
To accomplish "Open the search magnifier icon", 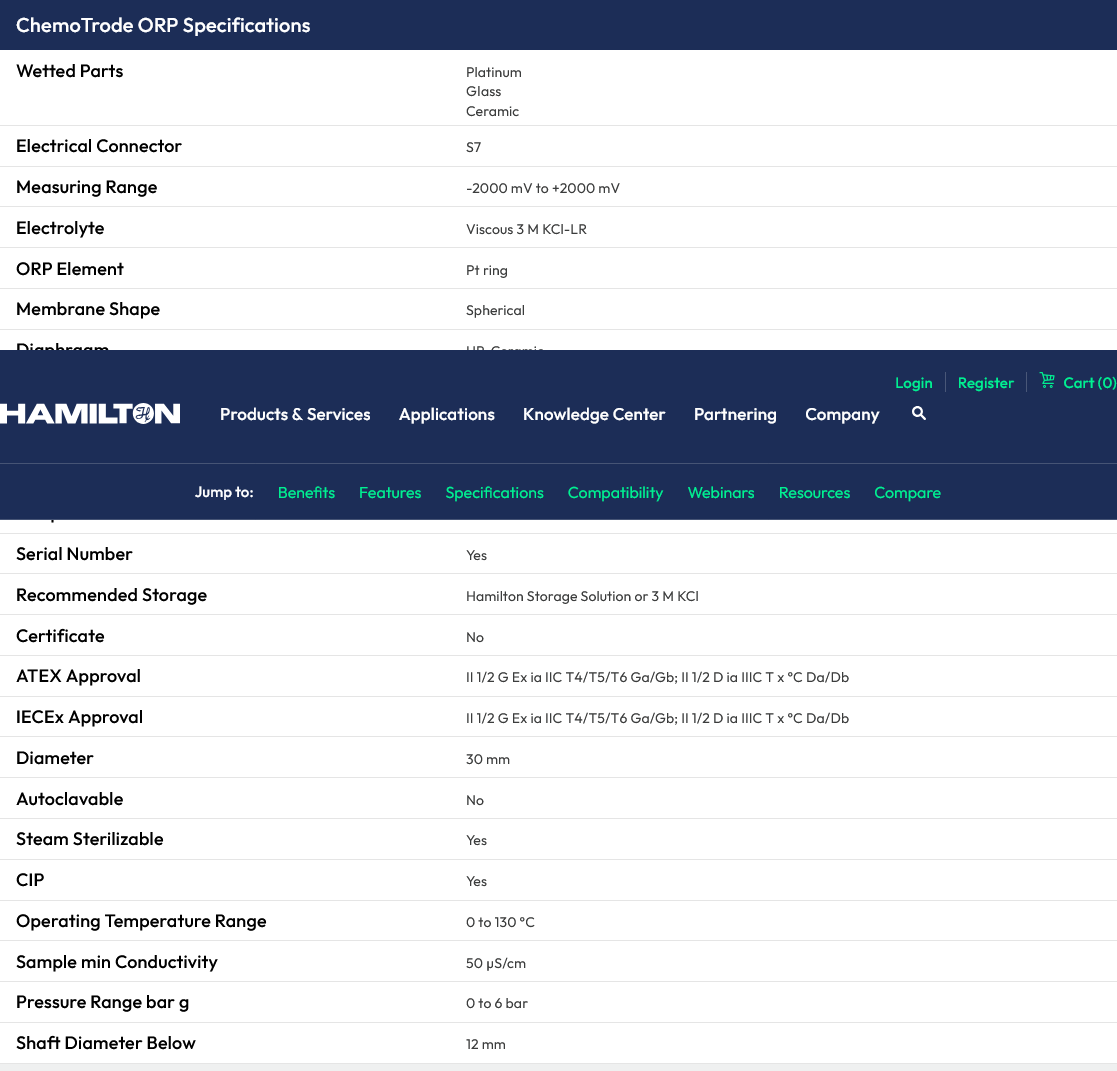I will tap(919, 413).
